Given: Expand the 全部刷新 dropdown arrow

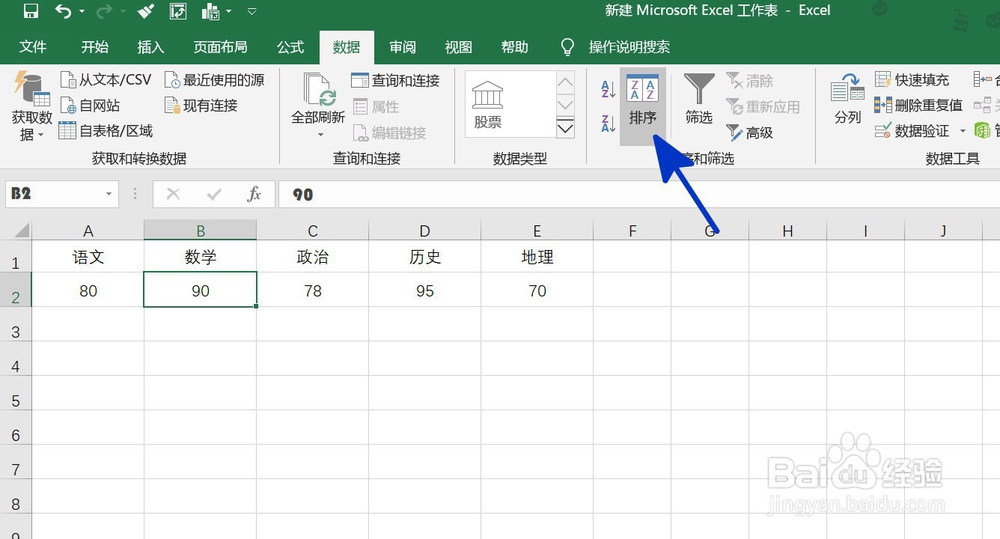Looking at the screenshot, I should 320,135.
